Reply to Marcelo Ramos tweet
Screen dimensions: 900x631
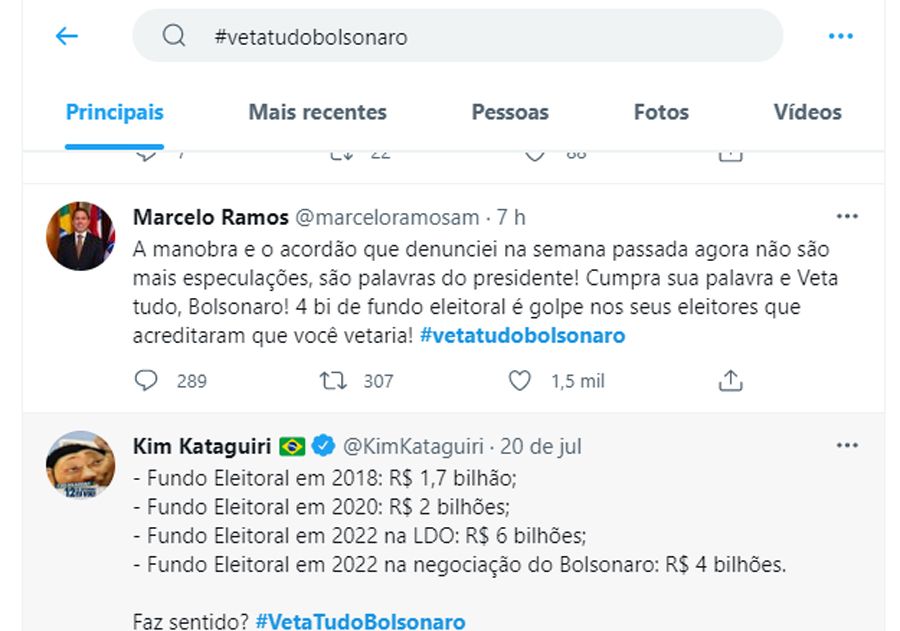coord(146,381)
